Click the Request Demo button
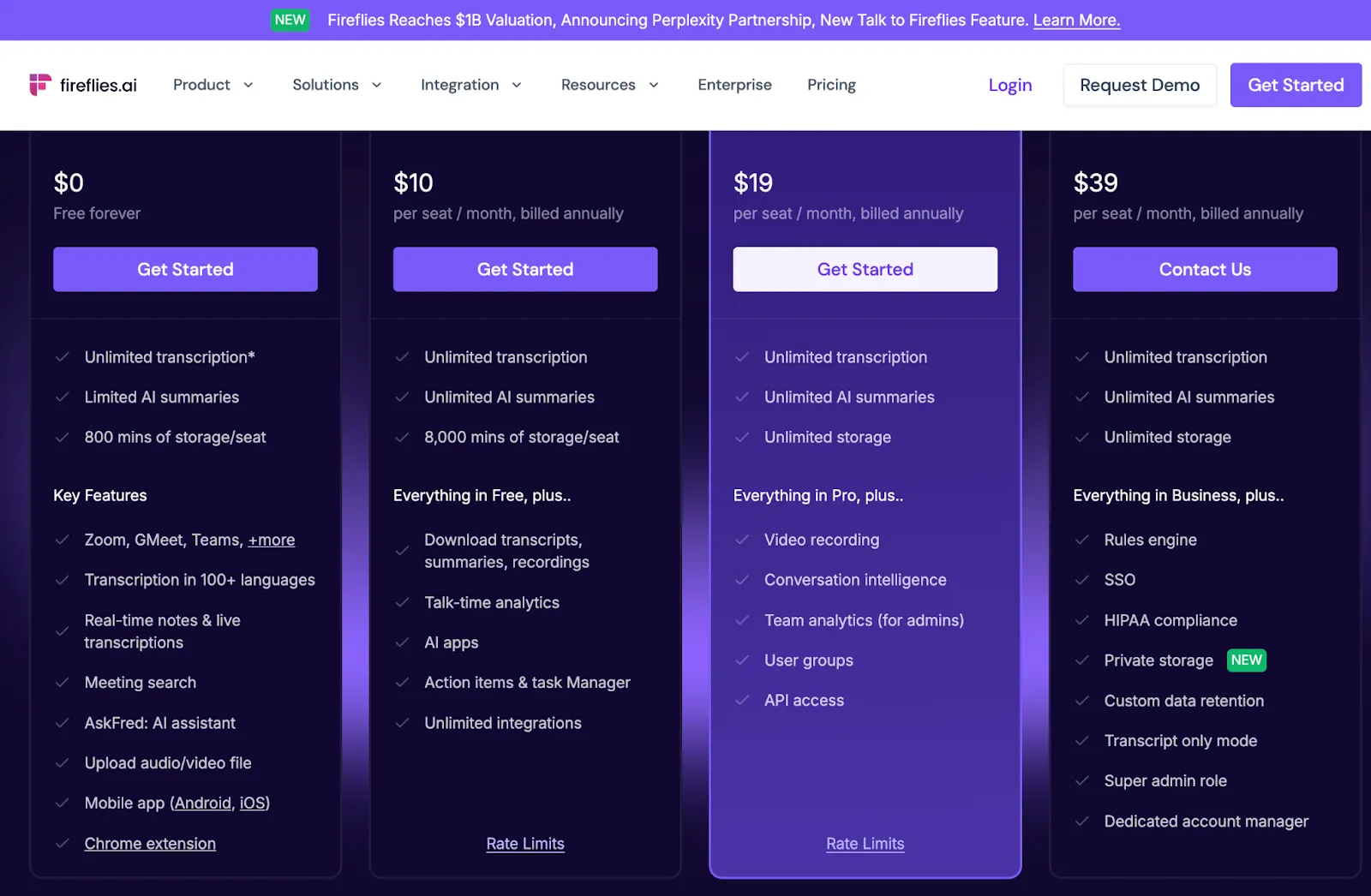This screenshot has height=896, width=1371. pos(1140,85)
